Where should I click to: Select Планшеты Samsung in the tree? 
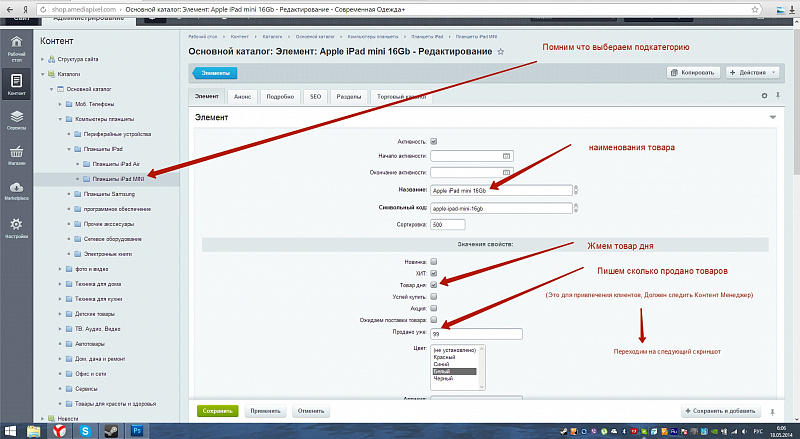pyautogui.click(x=109, y=194)
